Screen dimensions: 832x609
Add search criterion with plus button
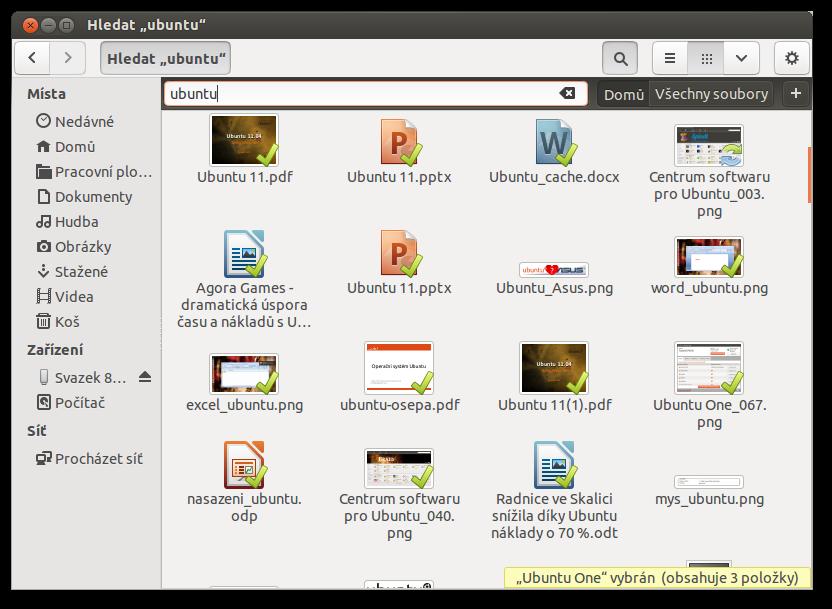795,94
